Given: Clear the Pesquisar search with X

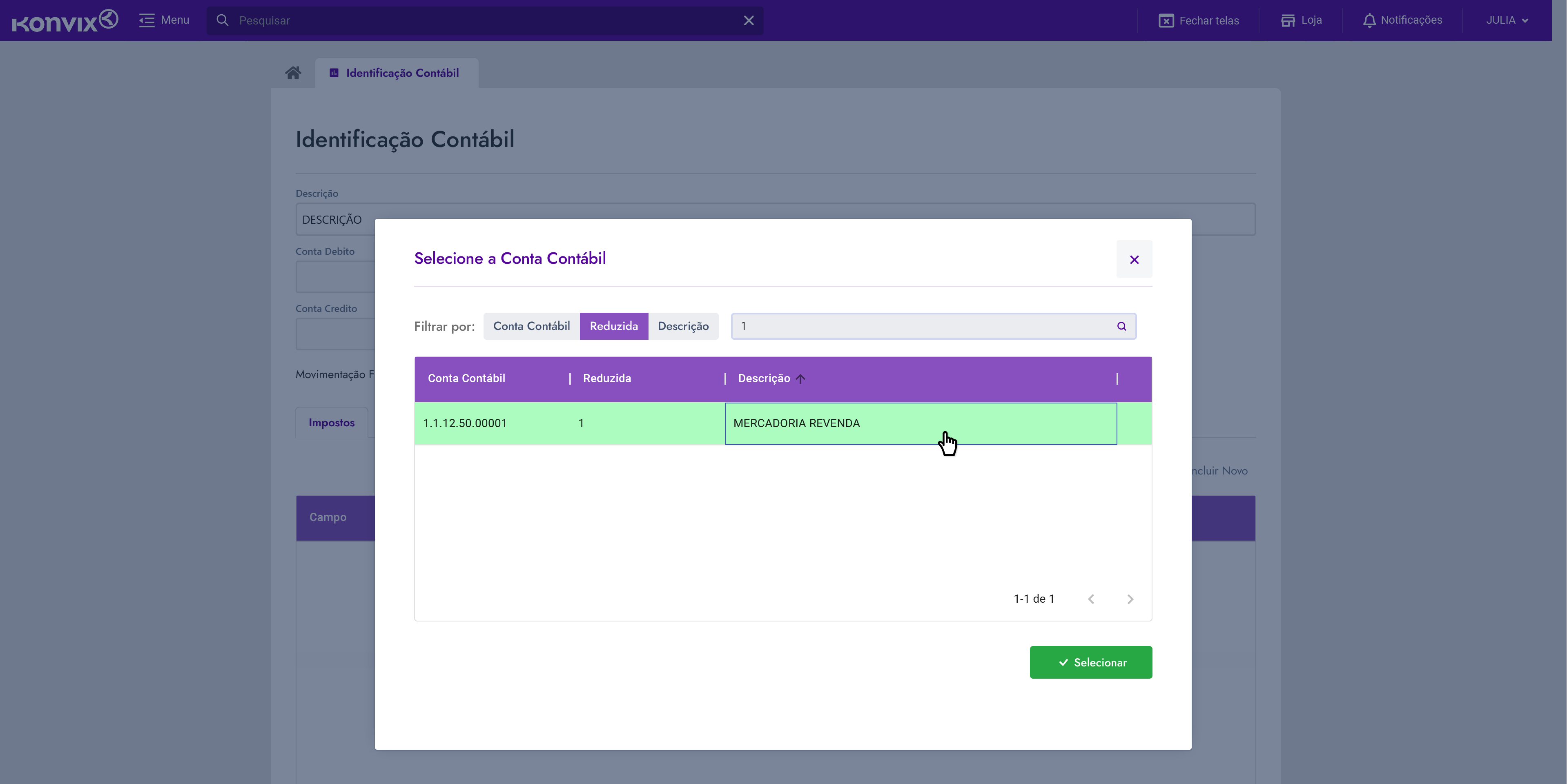Looking at the screenshot, I should pos(748,21).
